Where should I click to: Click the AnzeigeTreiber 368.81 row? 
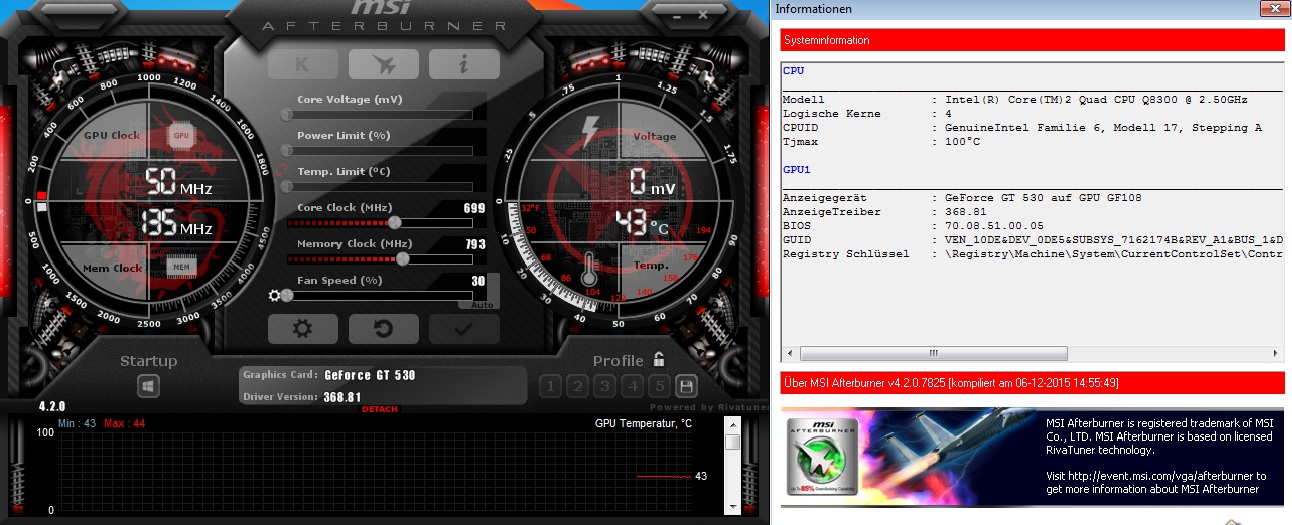point(885,212)
